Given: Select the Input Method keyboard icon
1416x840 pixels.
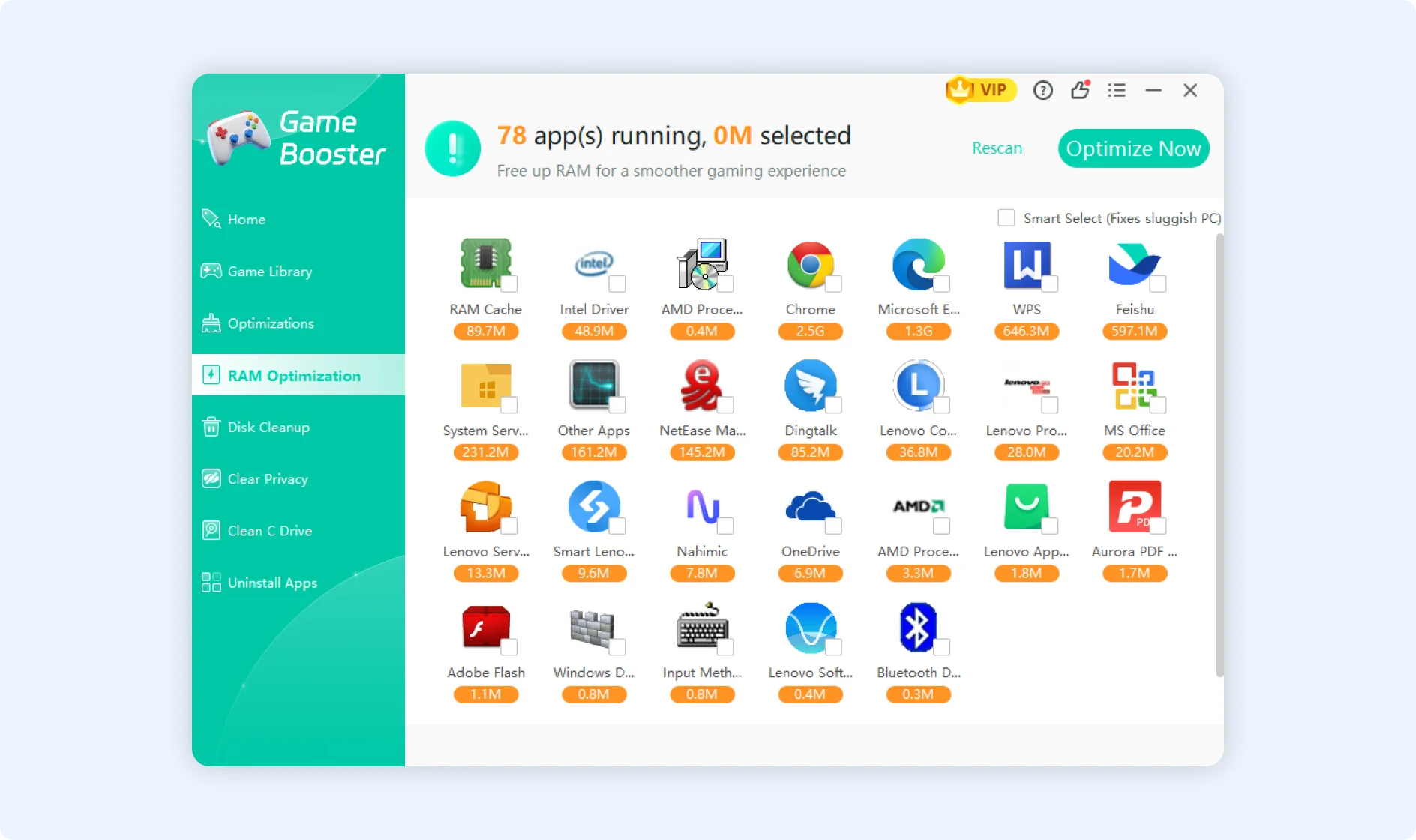Looking at the screenshot, I should click(x=701, y=625).
